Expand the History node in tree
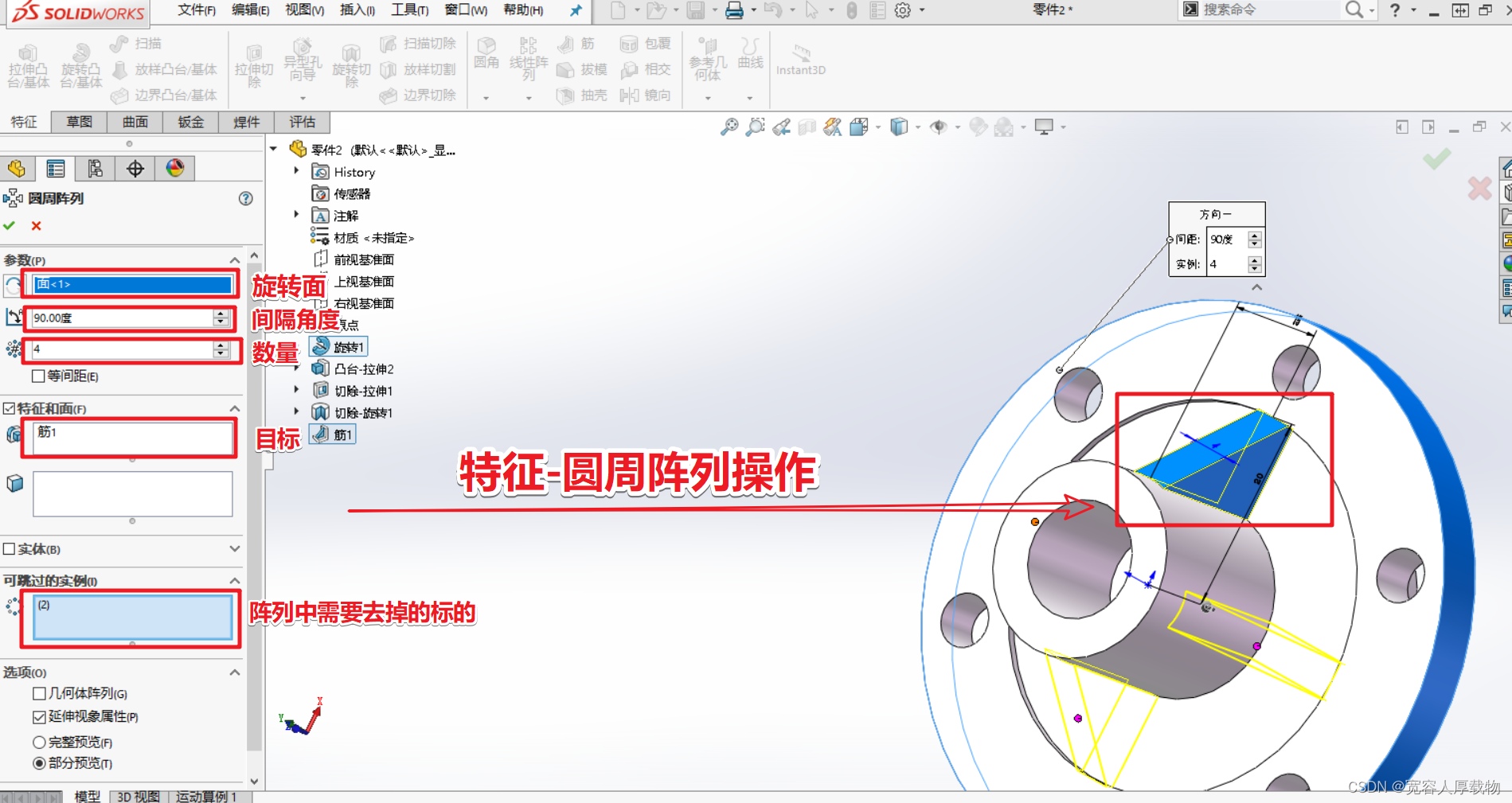Viewport: 1512px width, 803px height. coord(296,170)
